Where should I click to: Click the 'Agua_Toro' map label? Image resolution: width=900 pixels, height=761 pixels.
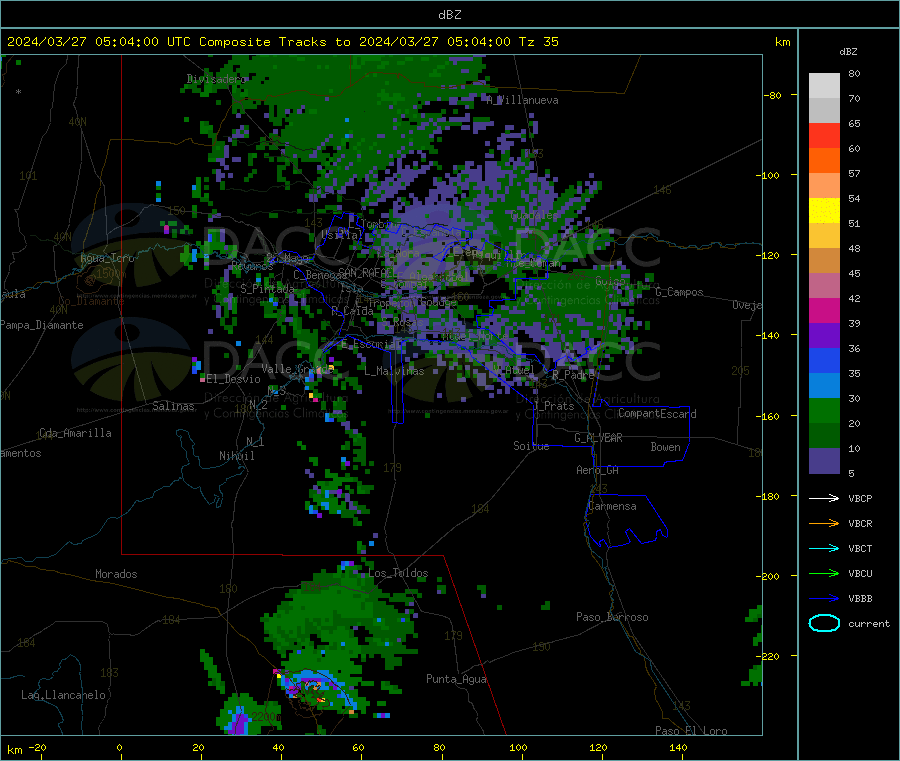coord(107,258)
